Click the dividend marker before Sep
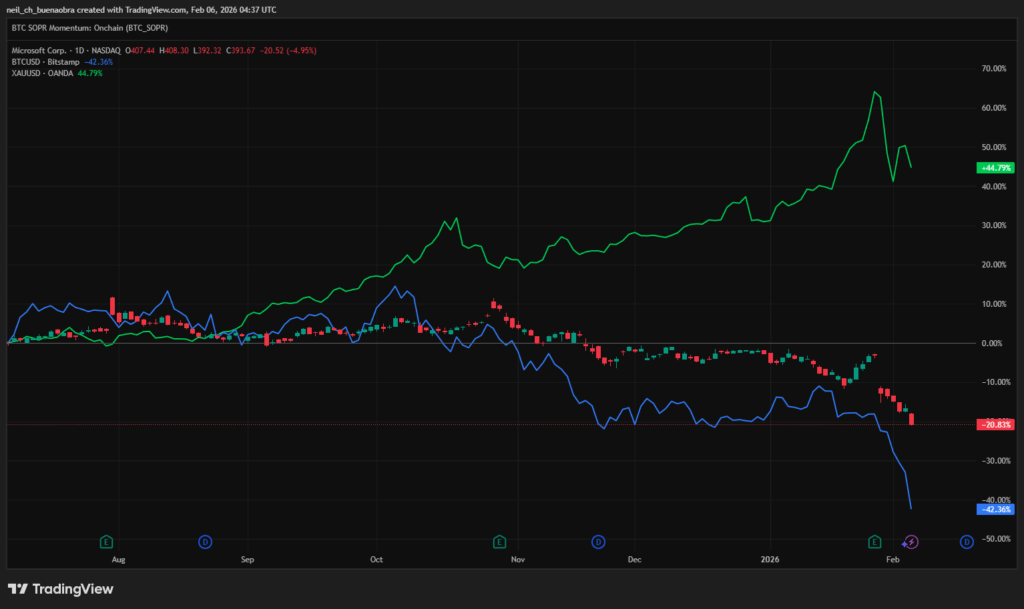 [x=204, y=541]
